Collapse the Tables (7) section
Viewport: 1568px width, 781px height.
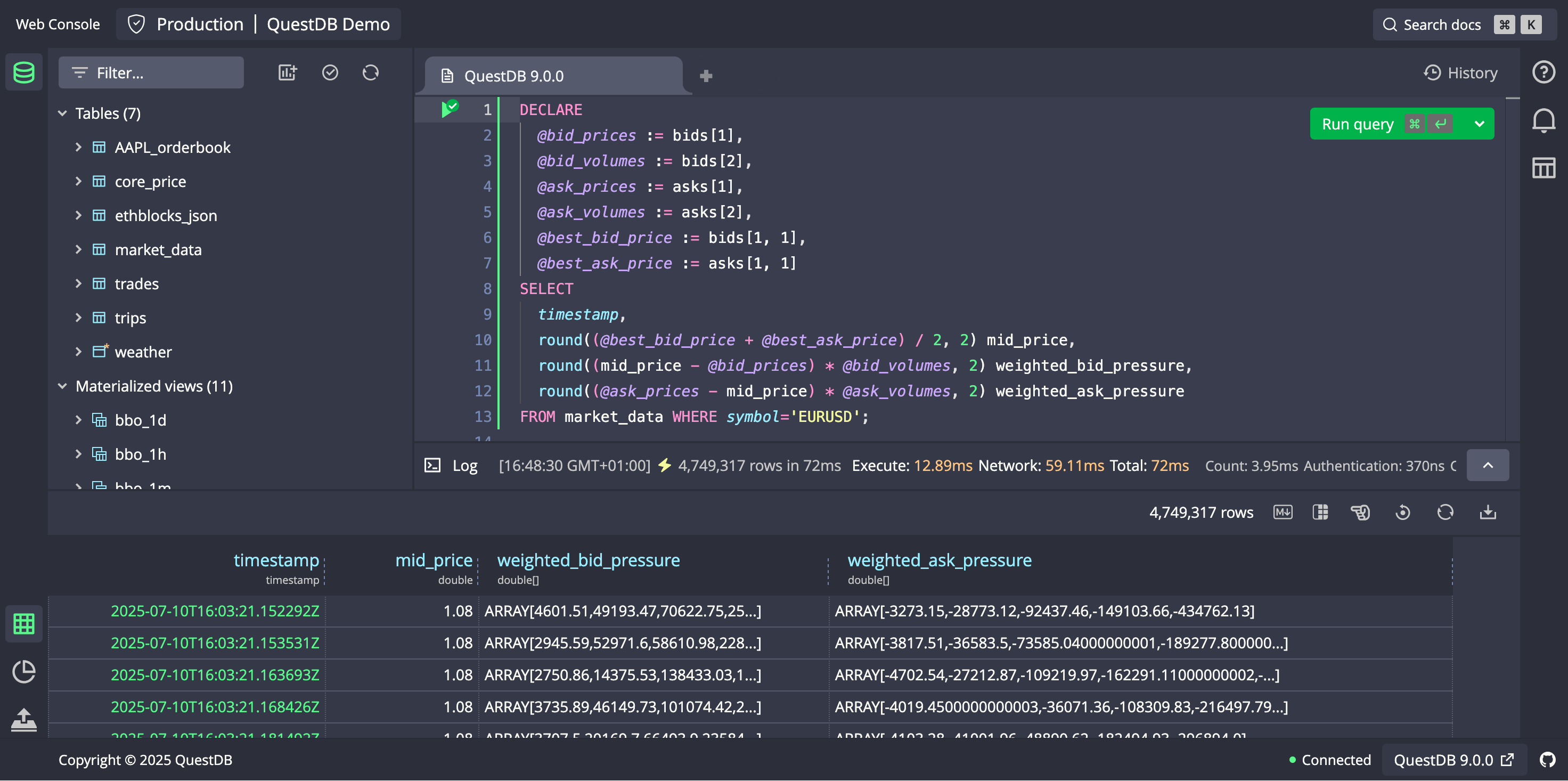coord(62,113)
